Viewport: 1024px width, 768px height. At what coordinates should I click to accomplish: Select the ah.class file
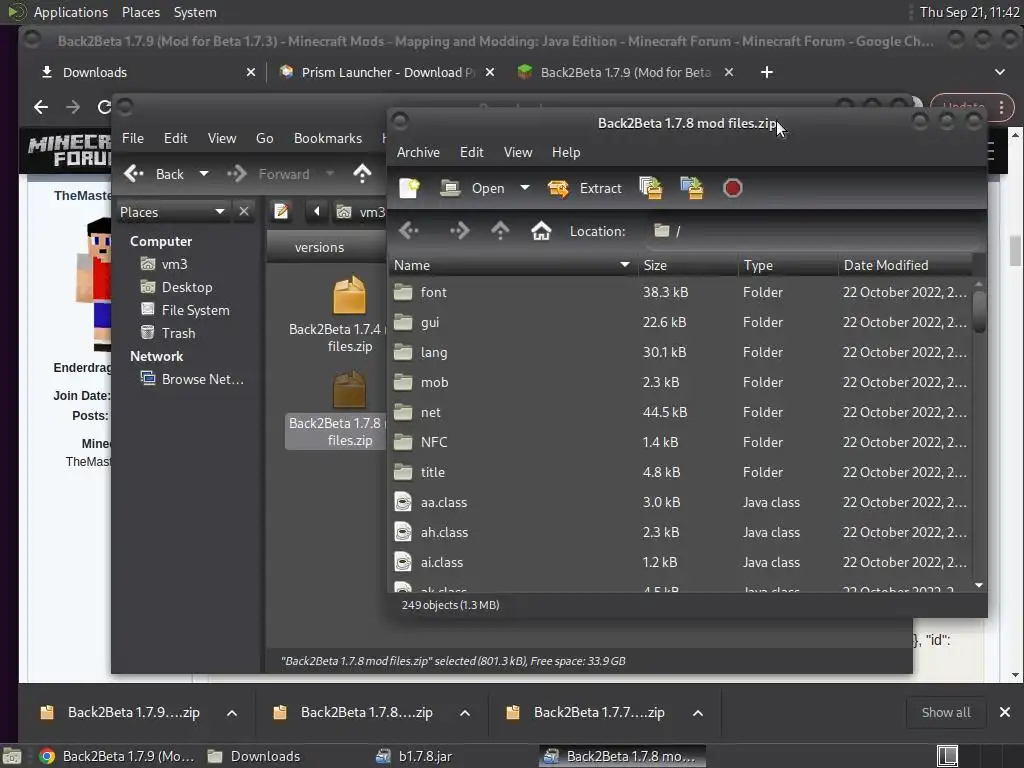pyautogui.click(x=680, y=532)
